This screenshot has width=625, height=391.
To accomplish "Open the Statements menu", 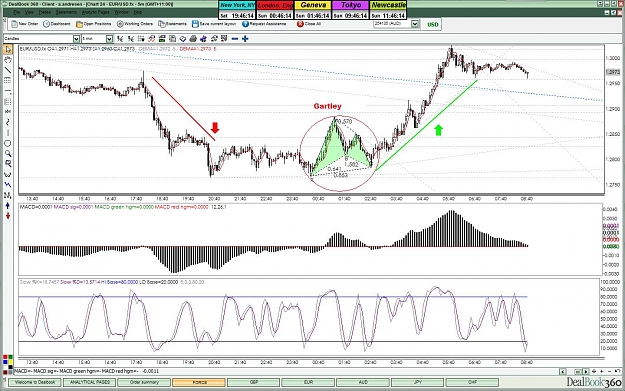I will tap(66, 13).
